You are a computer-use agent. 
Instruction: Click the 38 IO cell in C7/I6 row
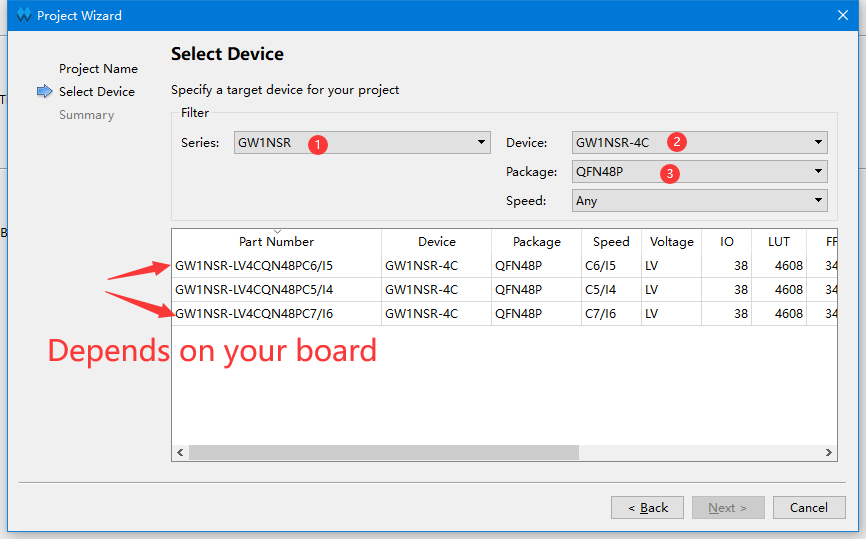click(x=726, y=314)
